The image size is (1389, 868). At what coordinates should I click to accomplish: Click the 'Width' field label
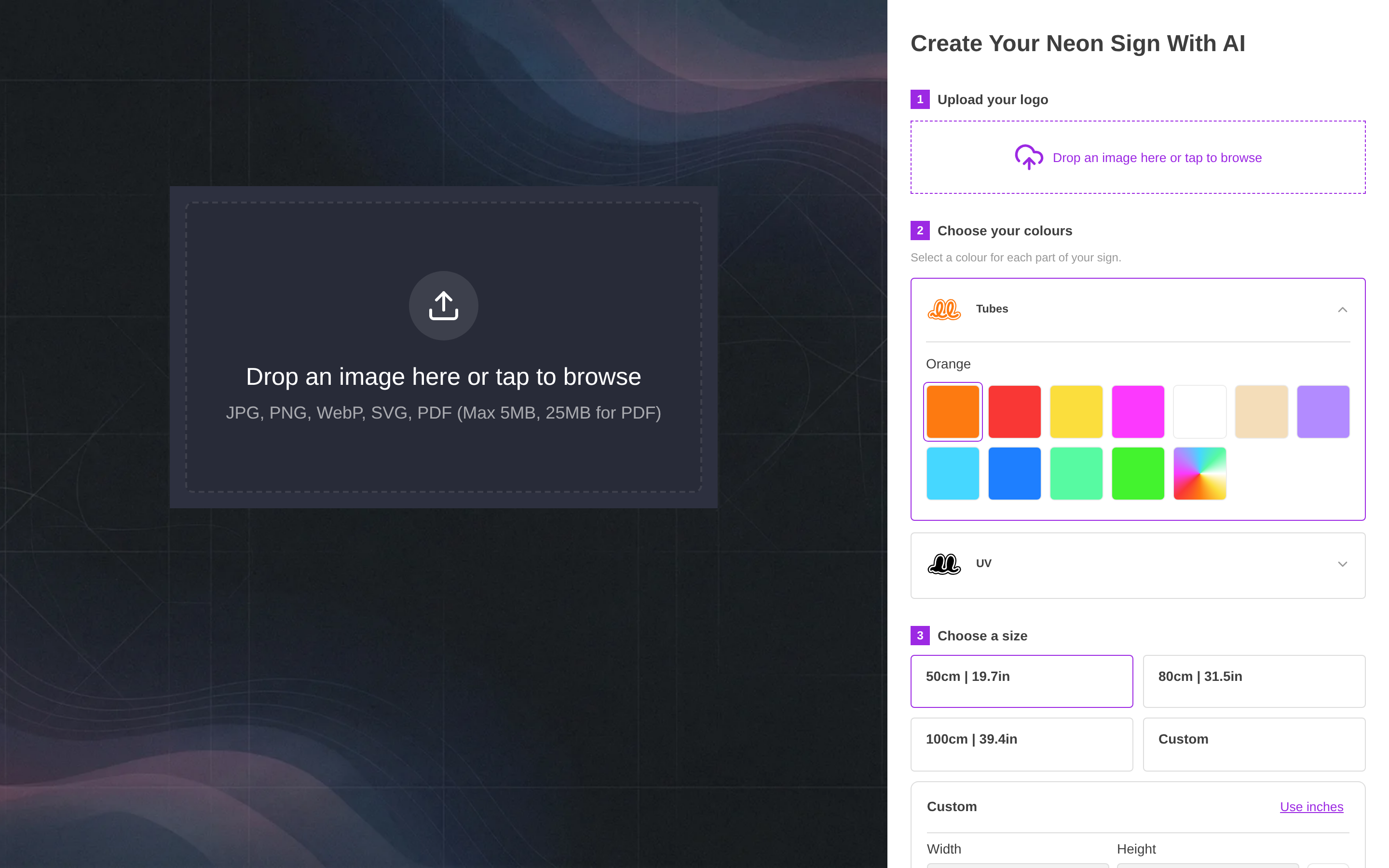(943, 849)
